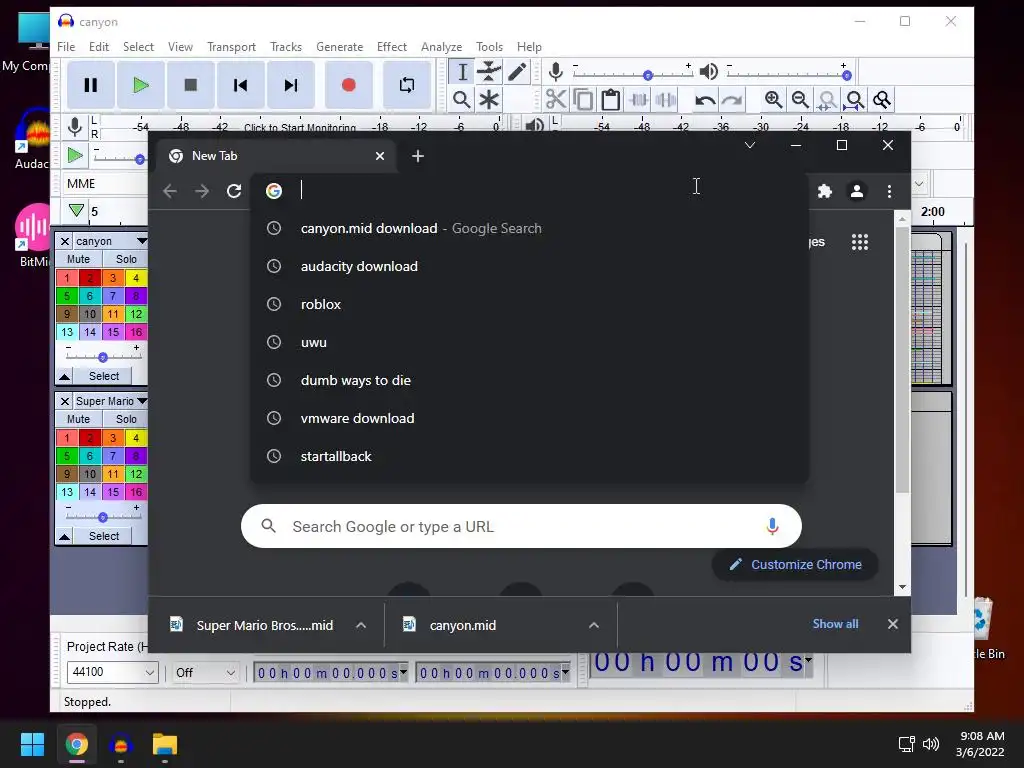Collapse the canyon track with up arrow
Image resolution: width=1024 pixels, height=768 pixels.
pyautogui.click(x=65, y=376)
